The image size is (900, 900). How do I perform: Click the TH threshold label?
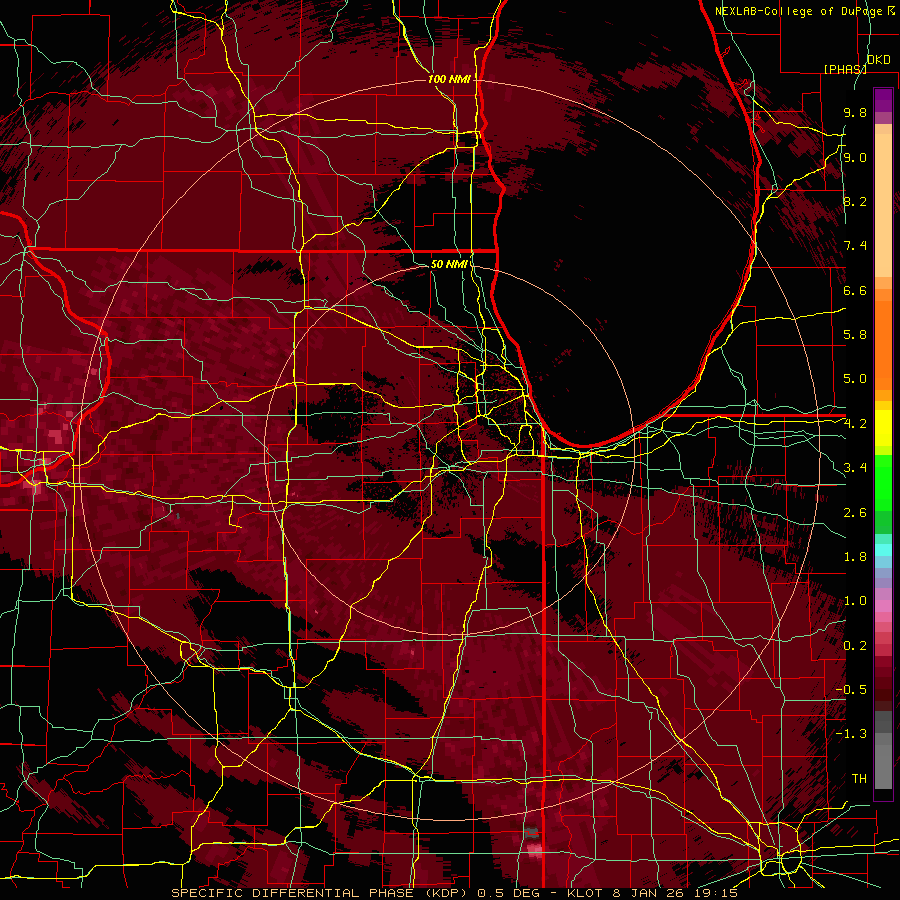coord(859,779)
